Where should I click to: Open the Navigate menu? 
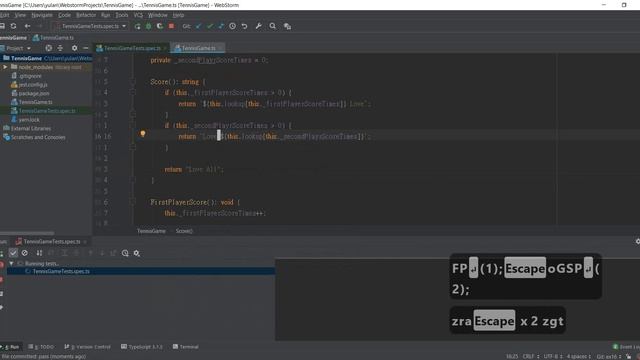click(x=42, y=15)
